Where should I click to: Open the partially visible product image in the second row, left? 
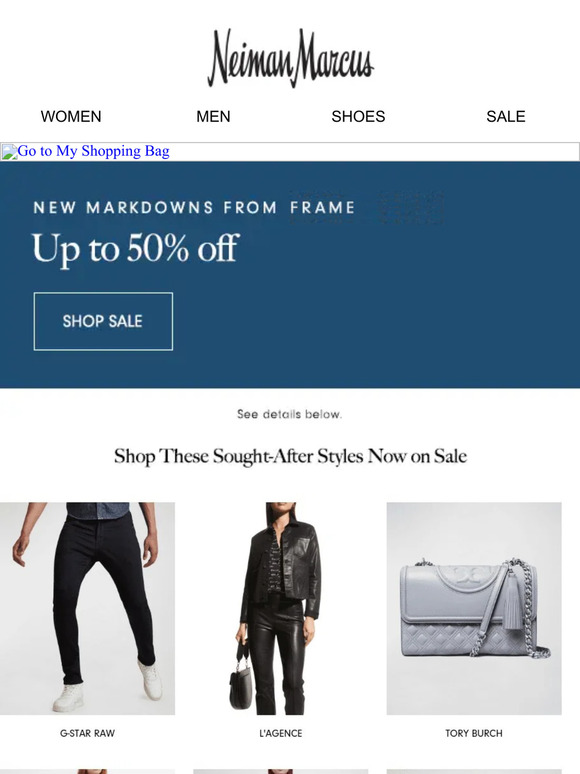[87, 771]
